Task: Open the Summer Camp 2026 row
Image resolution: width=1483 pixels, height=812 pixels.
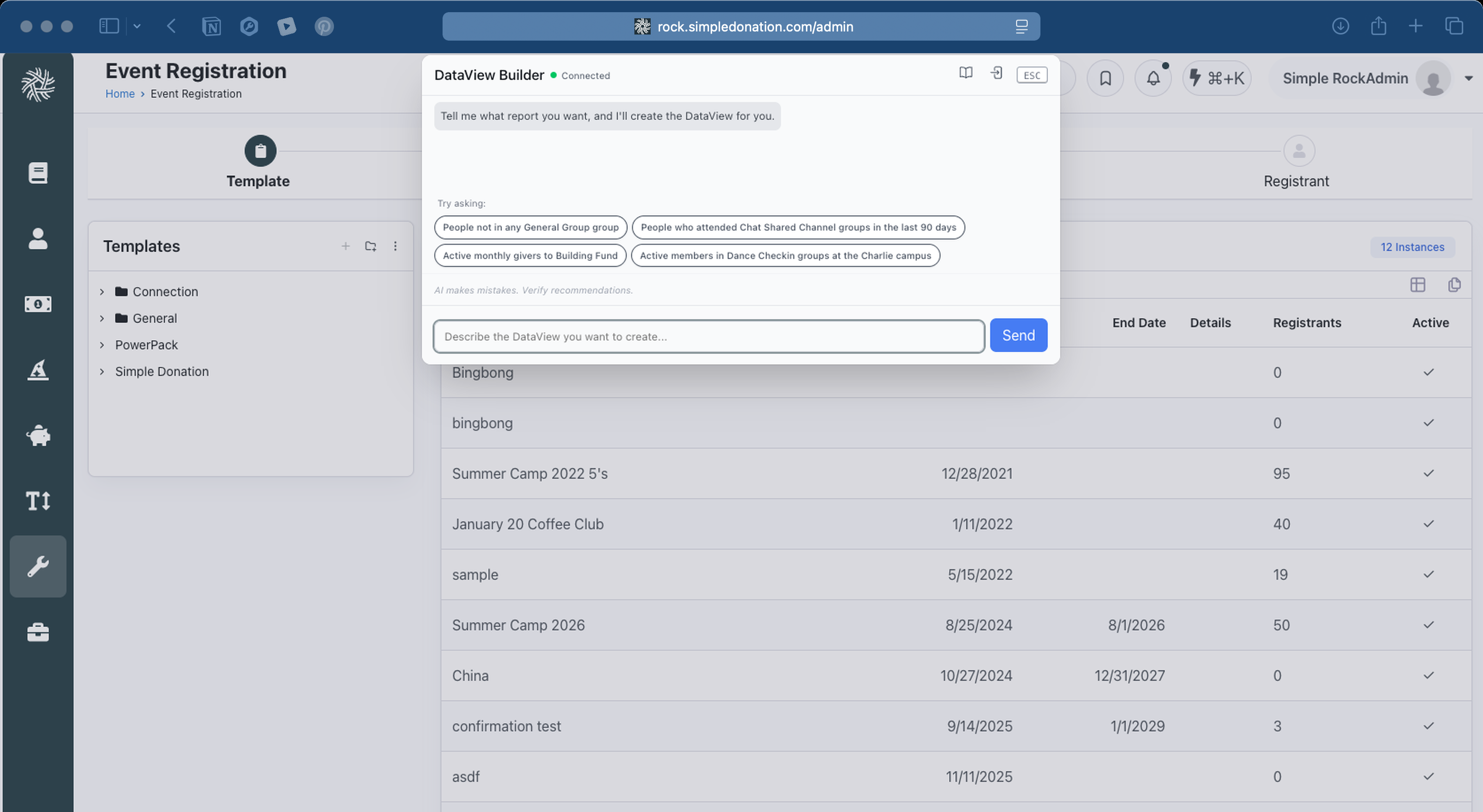Action: [956, 626]
